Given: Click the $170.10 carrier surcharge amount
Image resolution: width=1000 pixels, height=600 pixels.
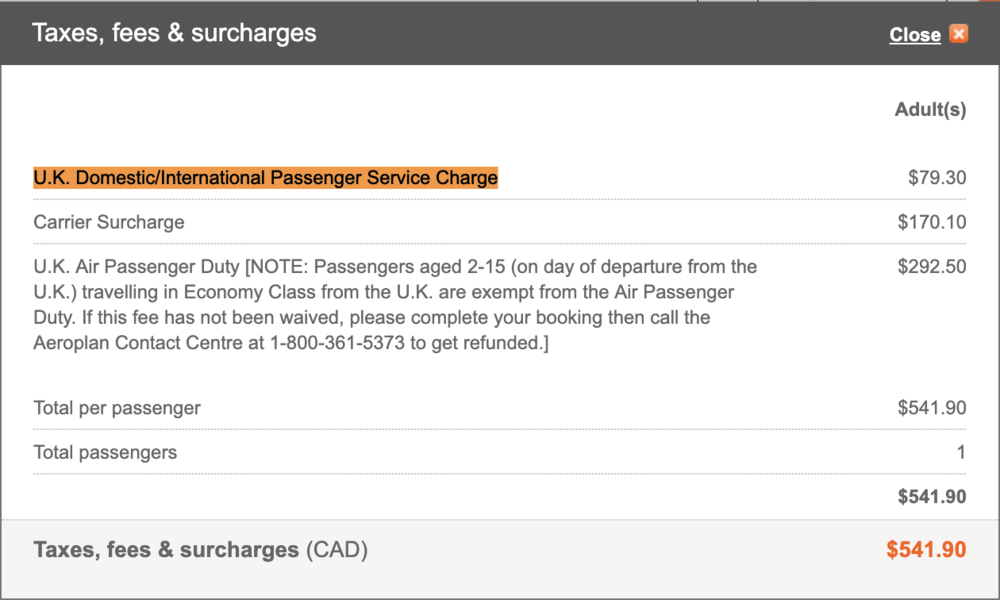Looking at the screenshot, I should pos(932,222).
